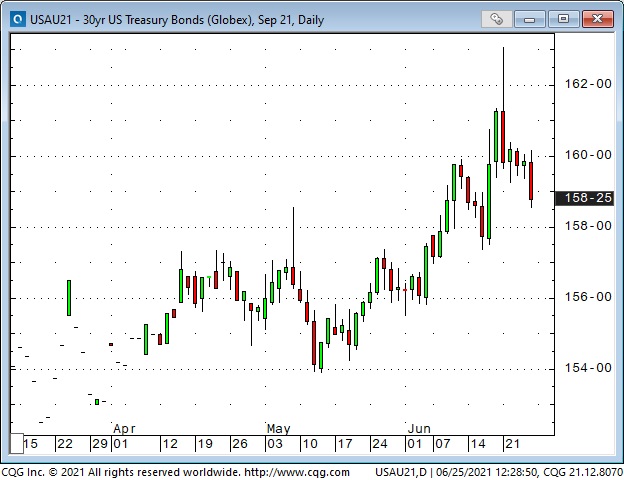Click date label 17 on time axis
Image resolution: width=624 pixels, height=480 pixels.
pos(345,444)
